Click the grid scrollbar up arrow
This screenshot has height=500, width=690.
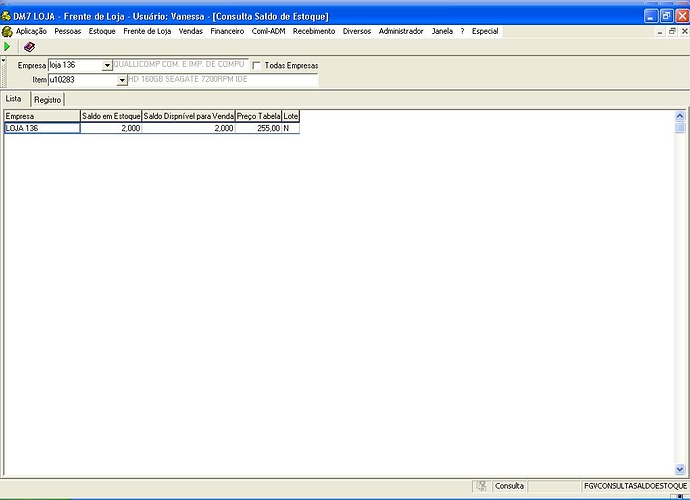680,116
